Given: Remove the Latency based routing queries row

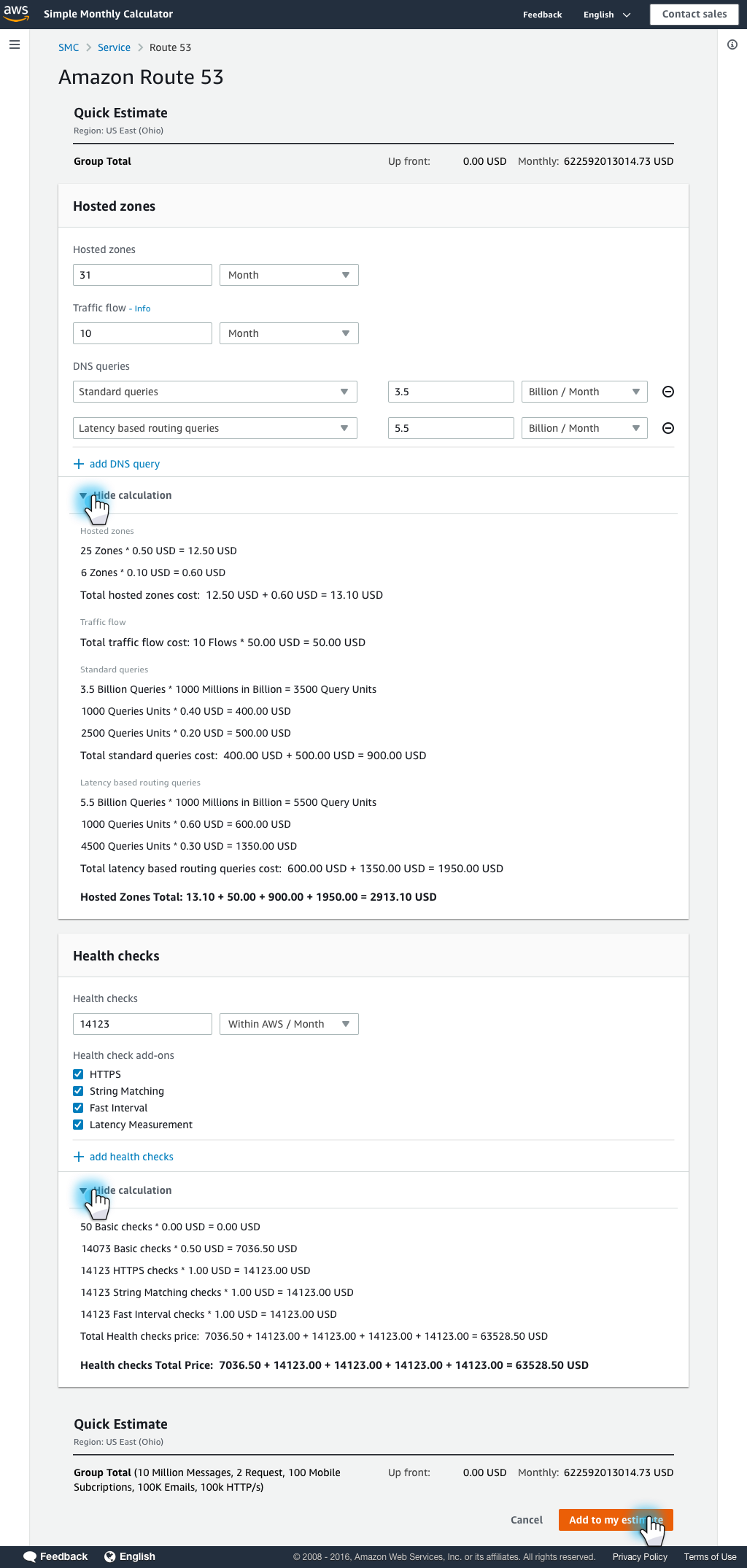Looking at the screenshot, I should tap(667, 428).
